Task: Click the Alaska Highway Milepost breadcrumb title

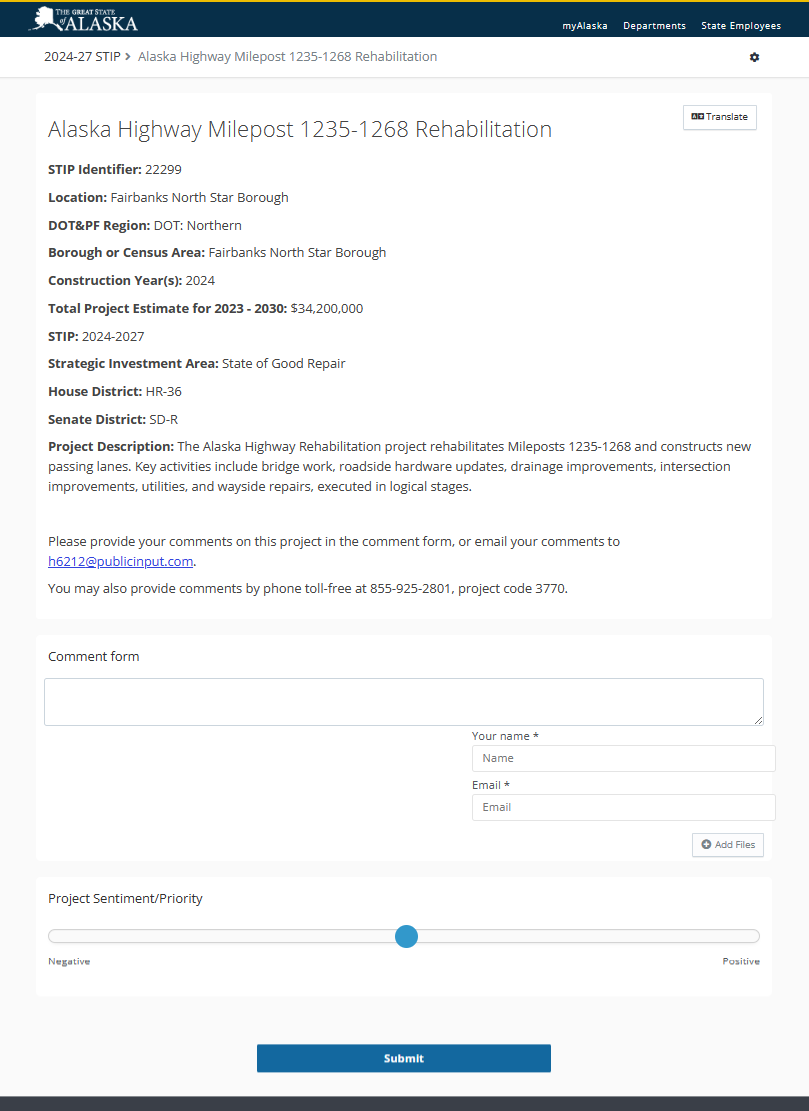Action: (287, 57)
